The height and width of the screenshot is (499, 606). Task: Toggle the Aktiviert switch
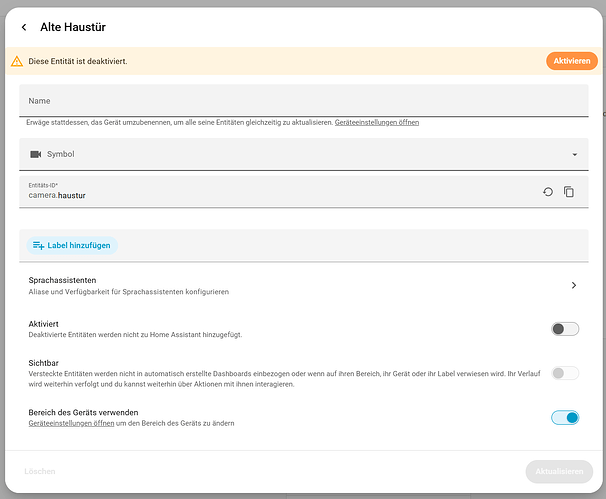[565, 329]
